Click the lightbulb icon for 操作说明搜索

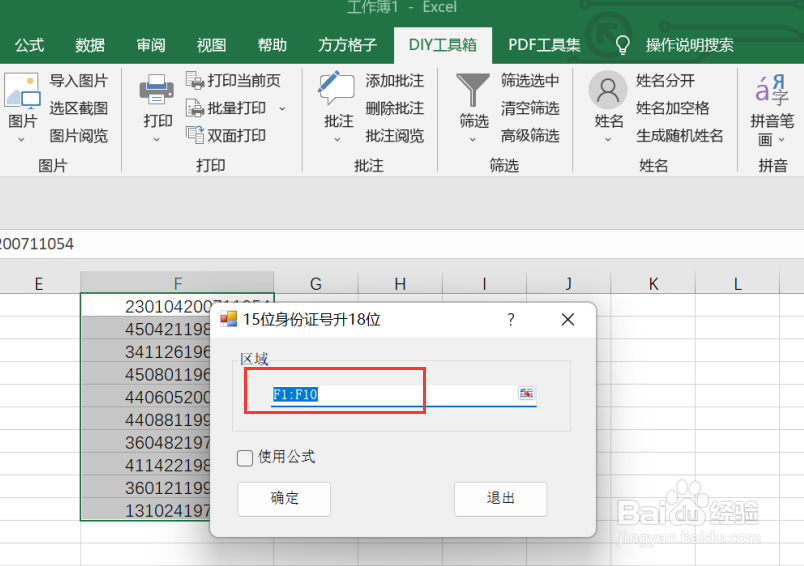622,45
